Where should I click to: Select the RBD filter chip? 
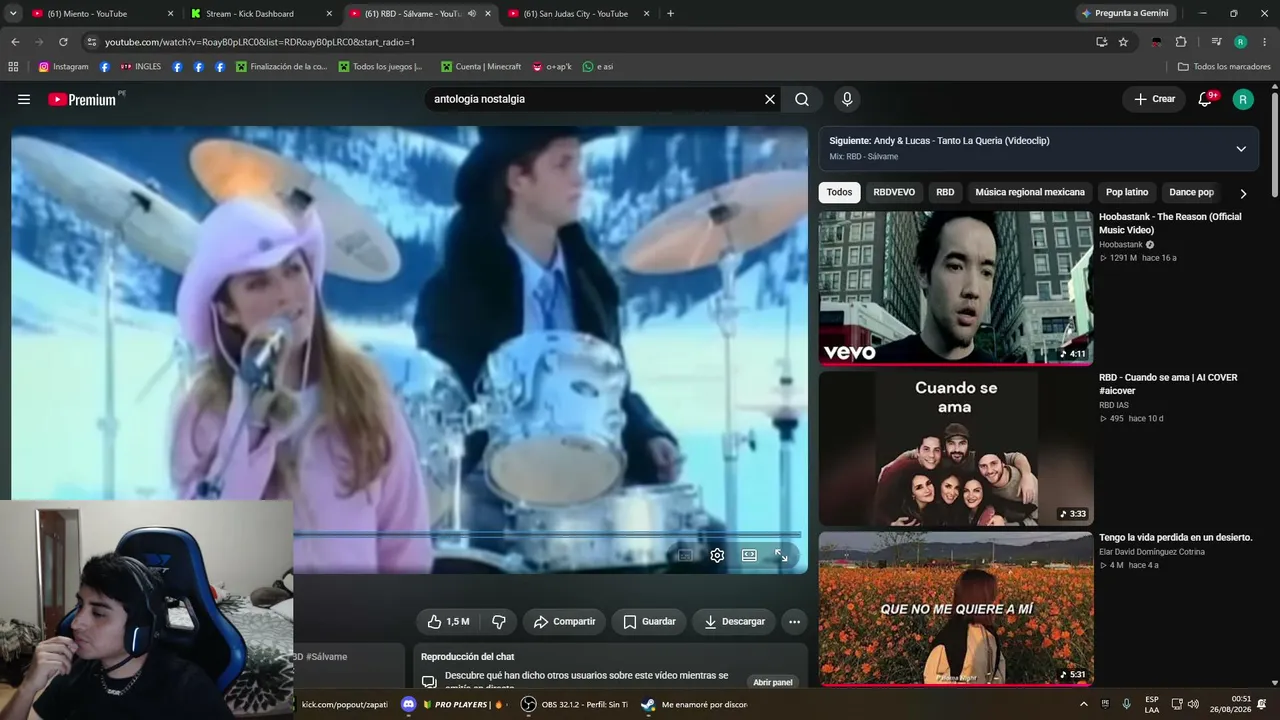tap(945, 192)
